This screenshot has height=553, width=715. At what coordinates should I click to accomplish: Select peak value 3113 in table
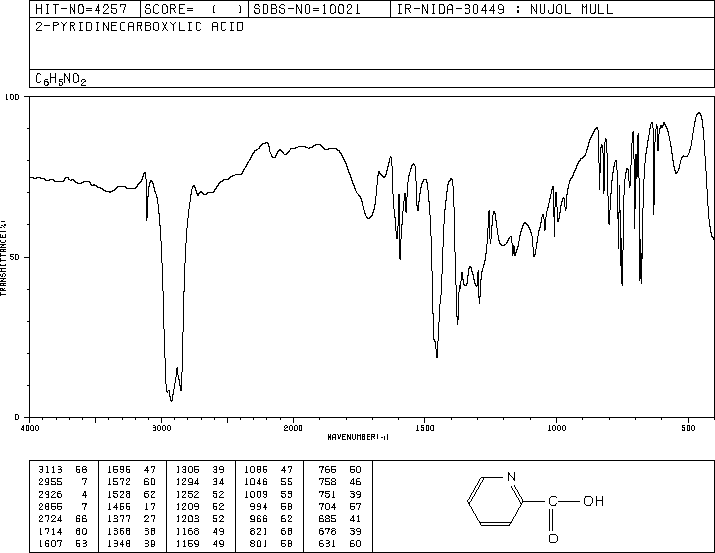click(x=50, y=469)
